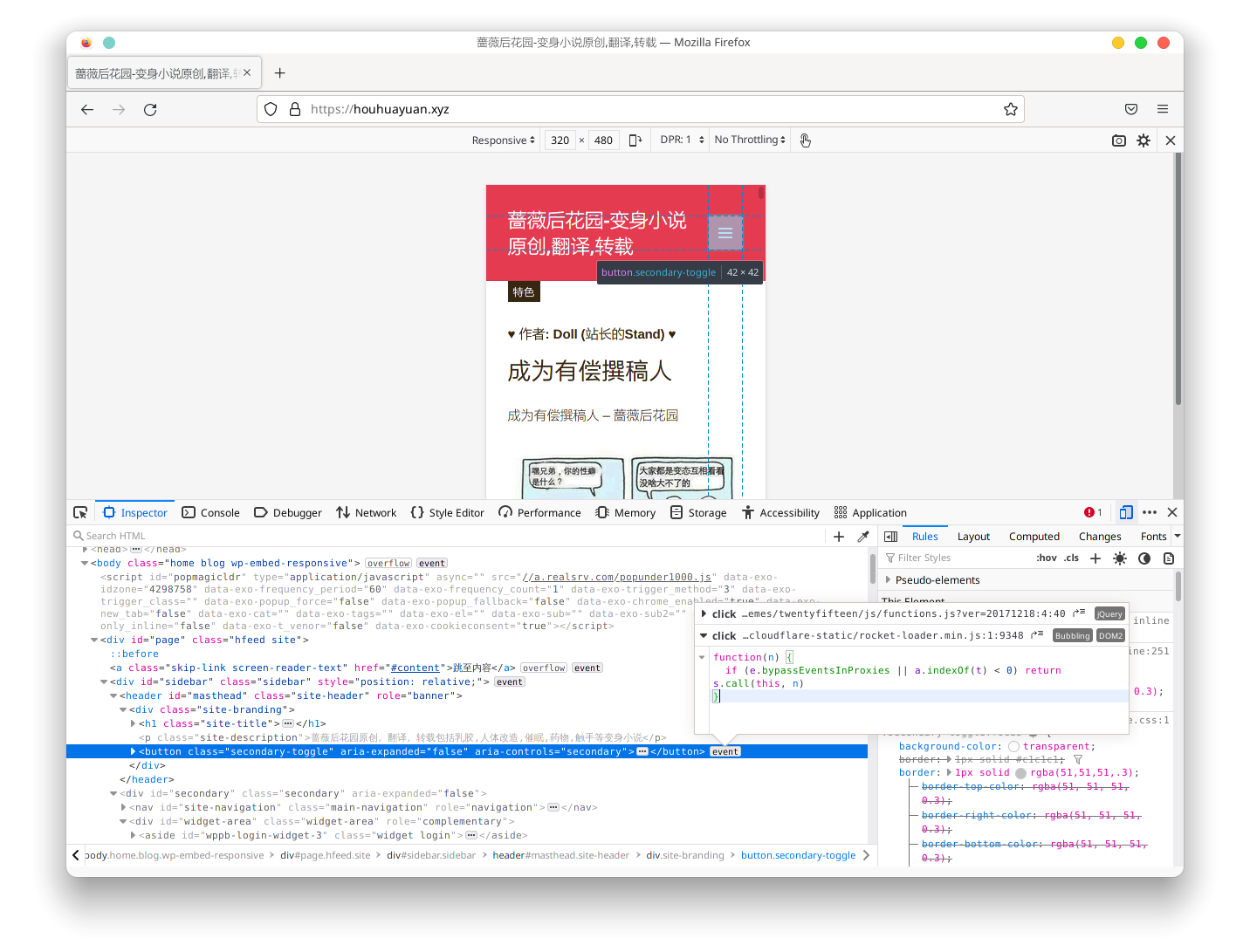This screenshot has height=952, width=1250.
Task: Select the eyedropper color picker
Action: pyautogui.click(x=864, y=536)
